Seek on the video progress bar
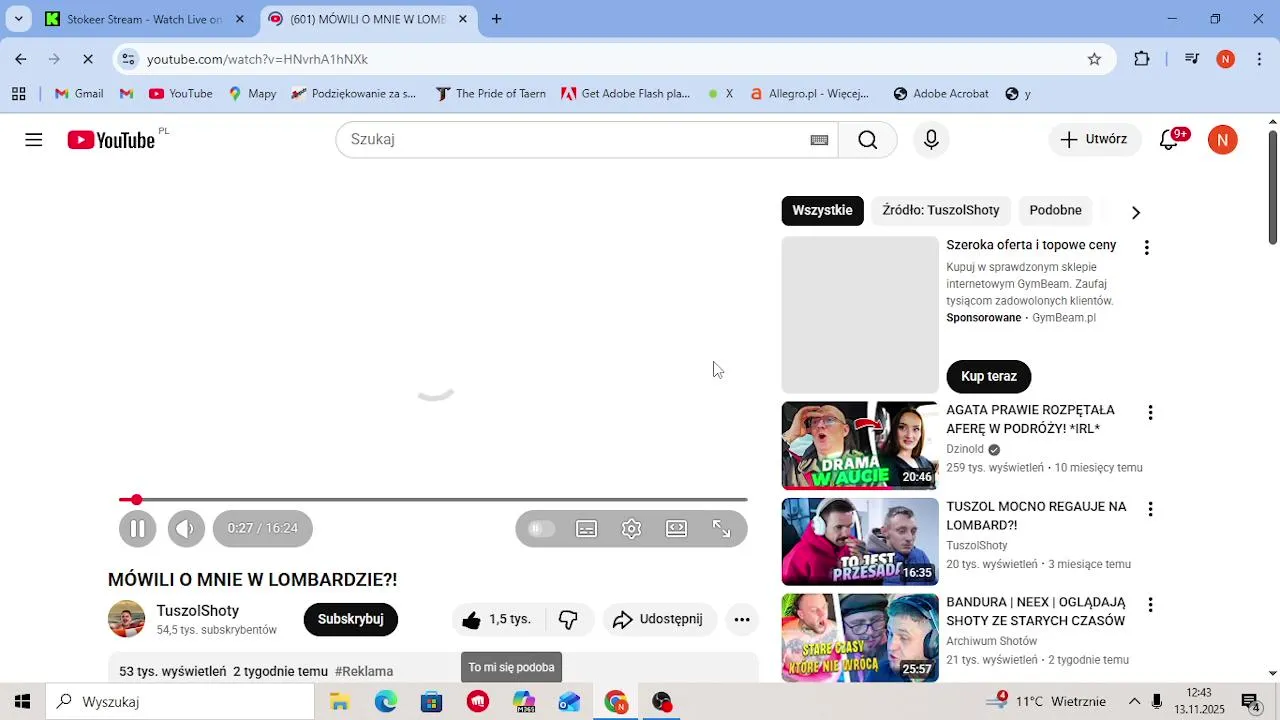Viewport: 1280px width, 720px height. (x=433, y=499)
